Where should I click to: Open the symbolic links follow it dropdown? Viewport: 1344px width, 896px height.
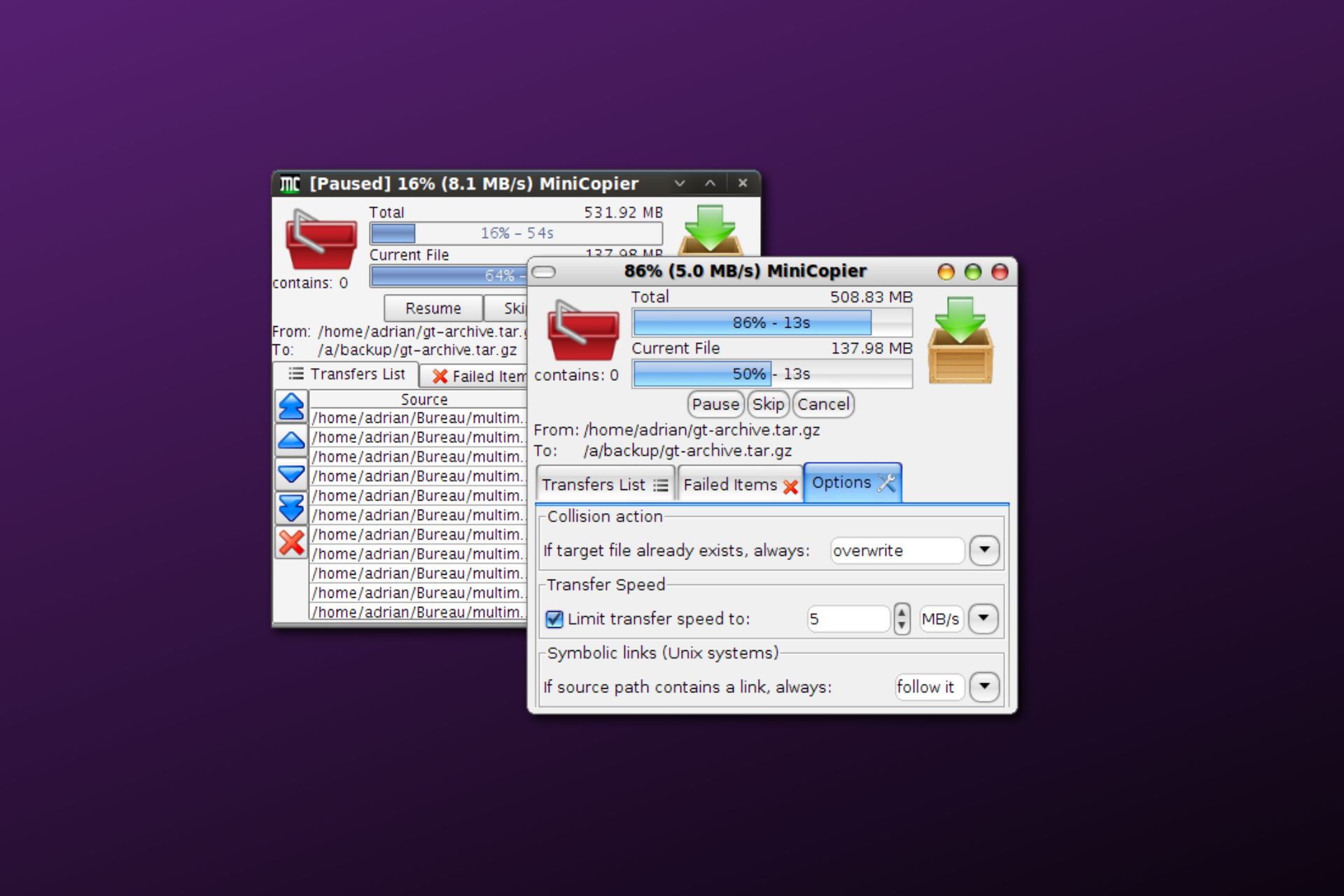pos(984,687)
